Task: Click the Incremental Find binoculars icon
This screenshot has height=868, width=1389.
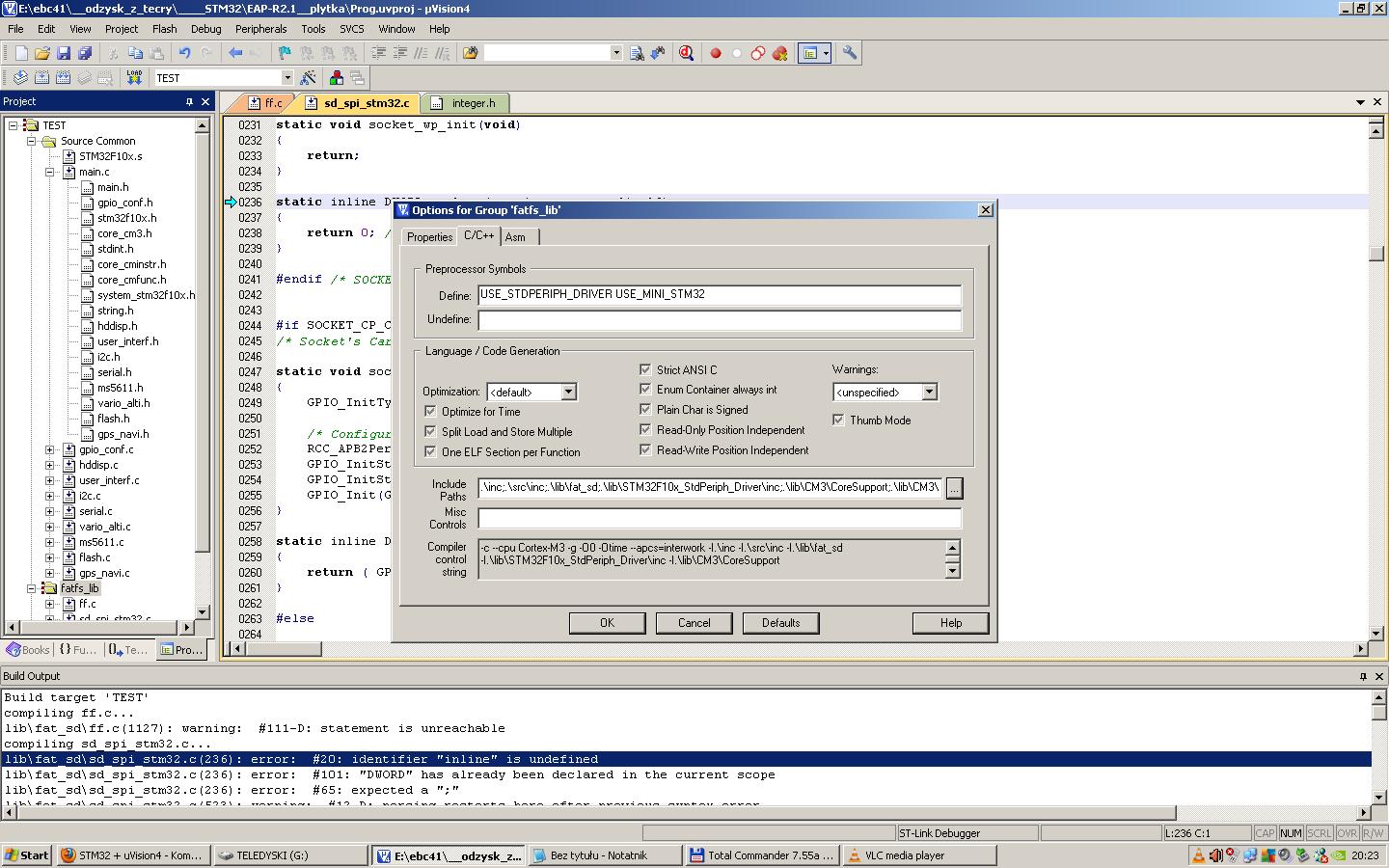Action: coord(658,53)
